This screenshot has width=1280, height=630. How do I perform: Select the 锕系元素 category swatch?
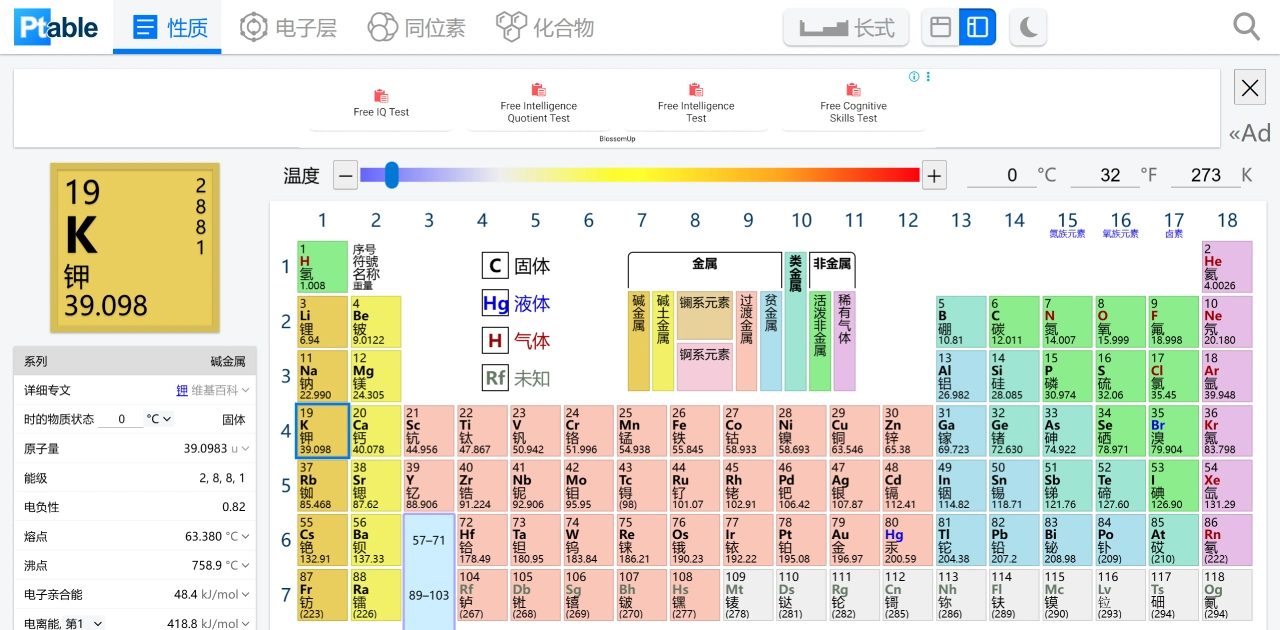pyautogui.click(x=705, y=366)
